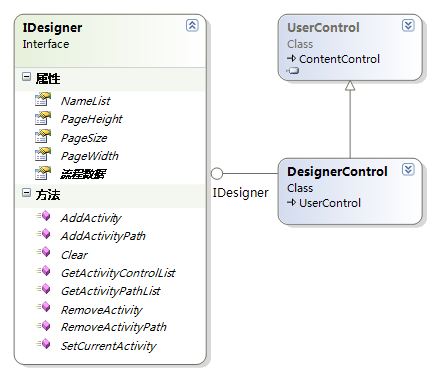Screen dimensions: 435x377
Task: Click the PageWidth property icon
Action: click(43, 155)
